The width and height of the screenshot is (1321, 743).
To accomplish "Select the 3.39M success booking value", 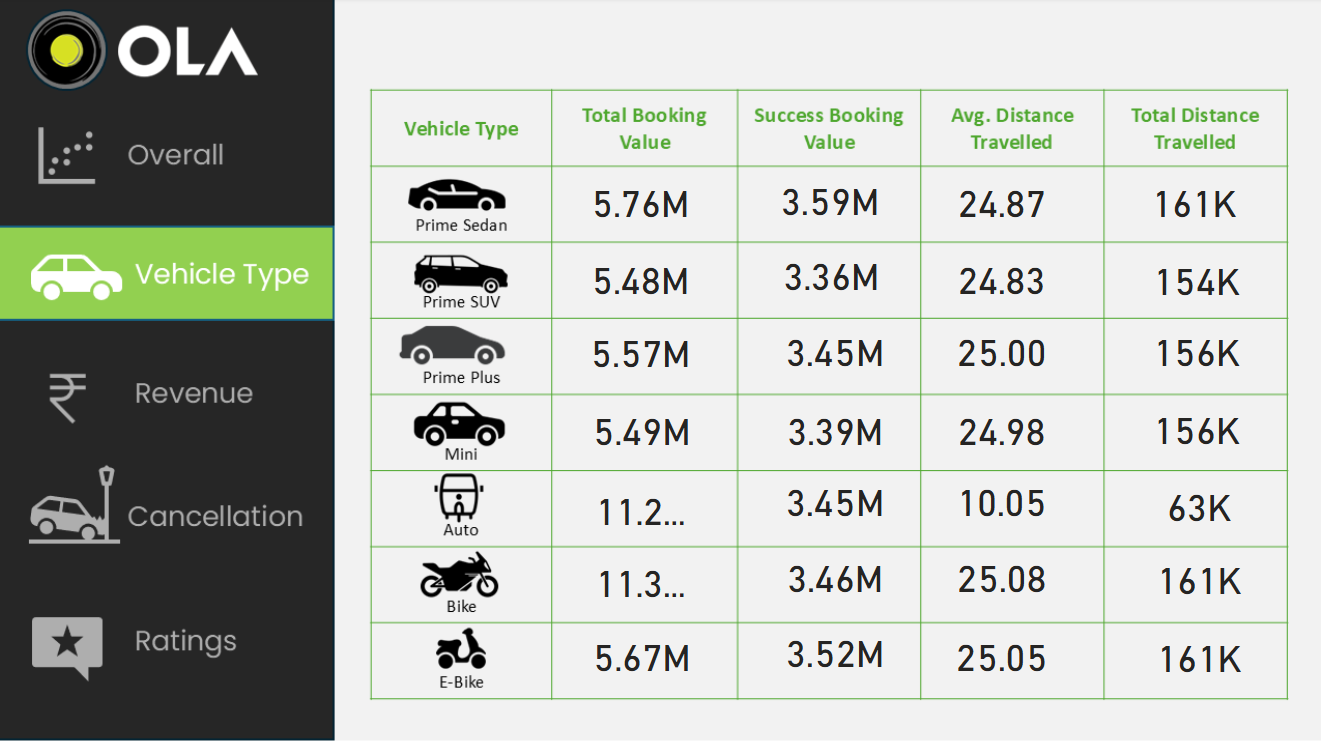I will [x=836, y=432].
